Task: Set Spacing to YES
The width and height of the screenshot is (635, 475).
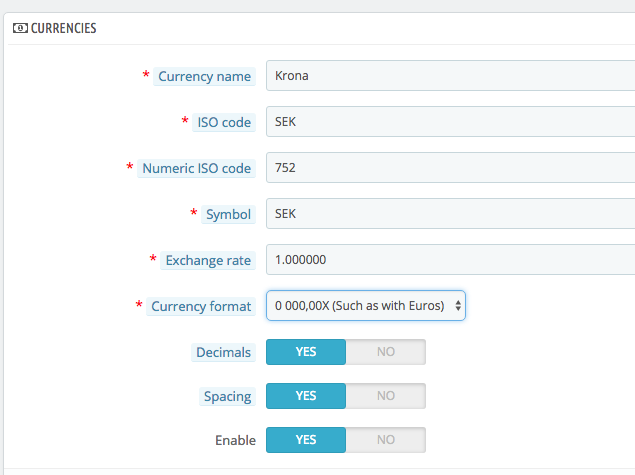Action: point(306,396)
